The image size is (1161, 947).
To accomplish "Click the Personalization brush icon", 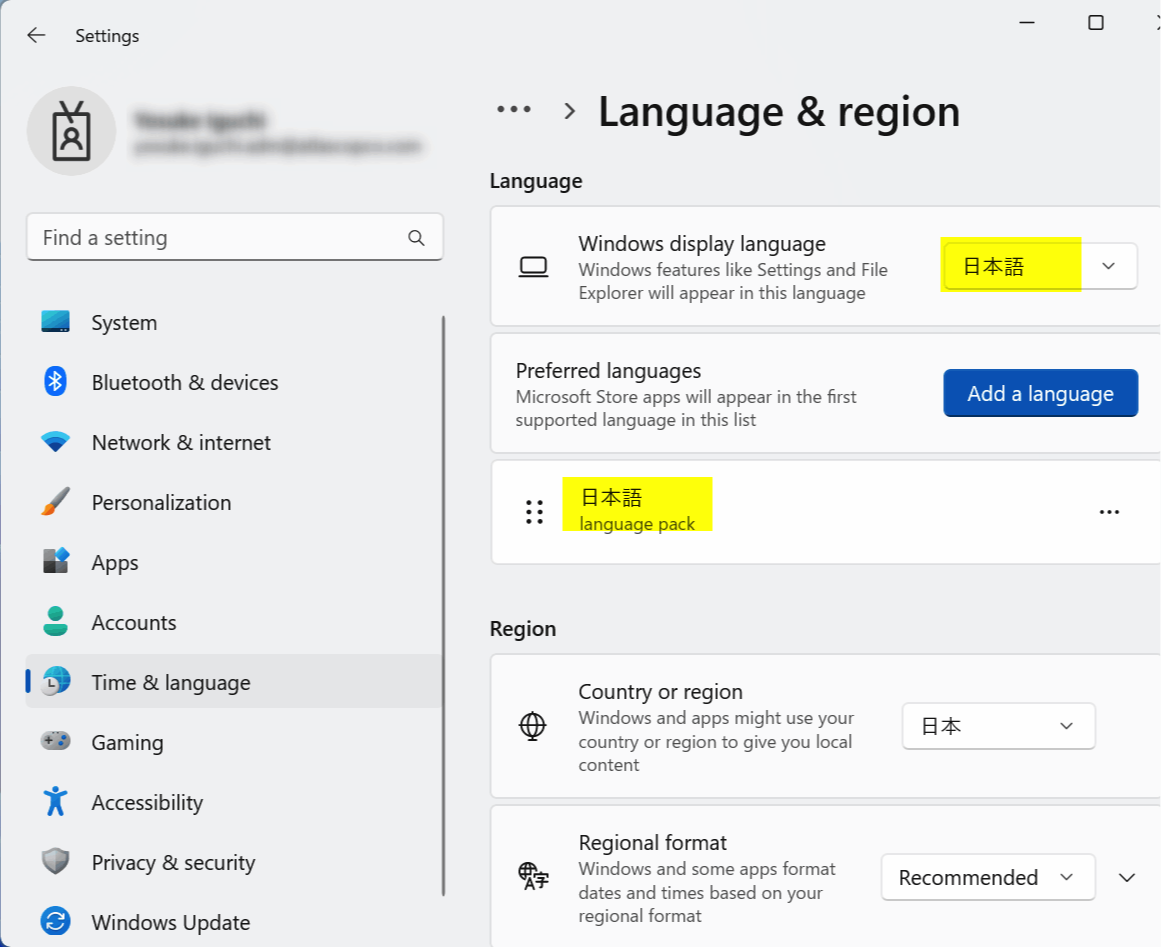I will (56, 502).
